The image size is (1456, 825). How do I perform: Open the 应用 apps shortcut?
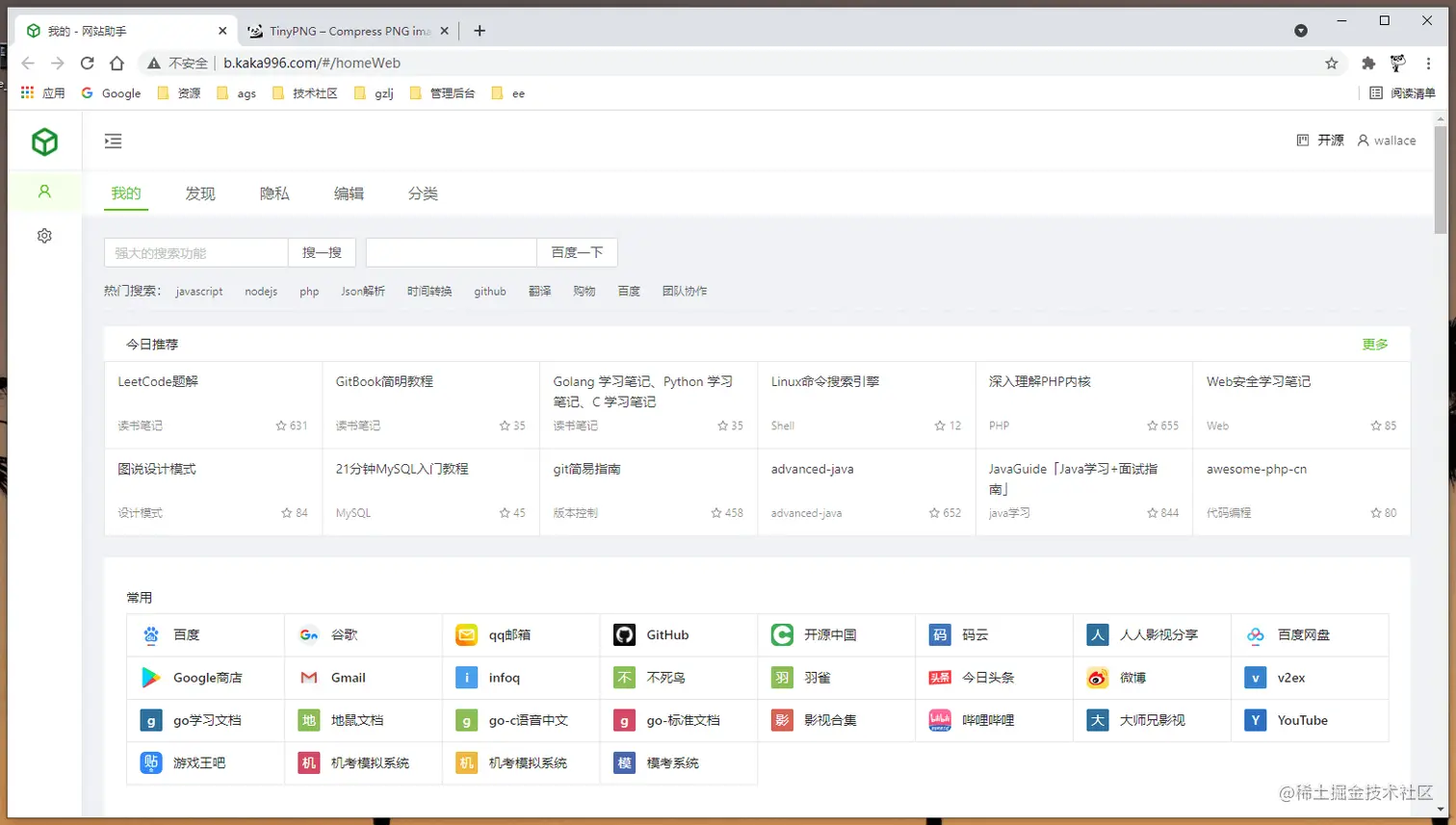point(43,93)
